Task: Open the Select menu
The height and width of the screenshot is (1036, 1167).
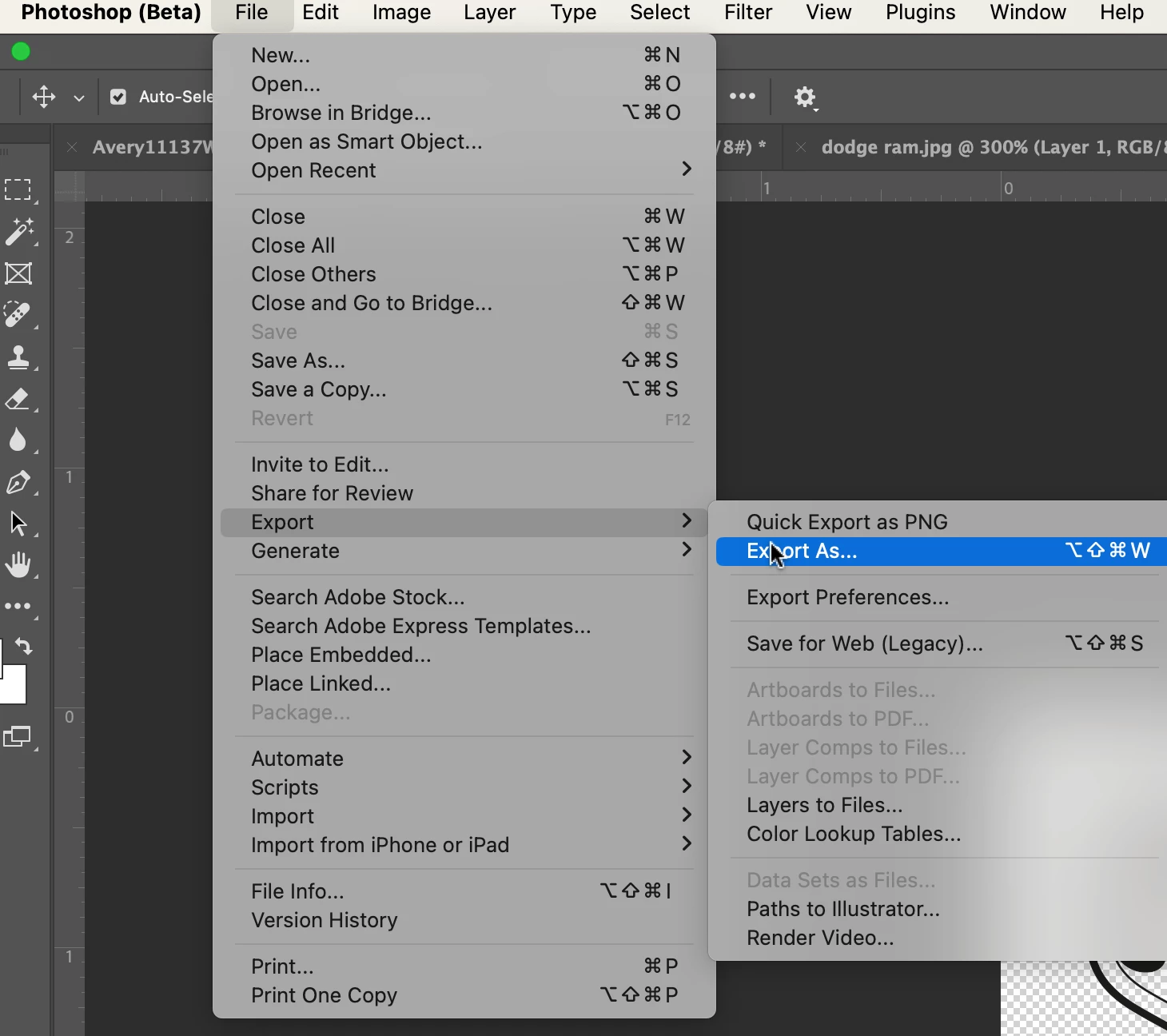Action: click(x=660, y=13)
